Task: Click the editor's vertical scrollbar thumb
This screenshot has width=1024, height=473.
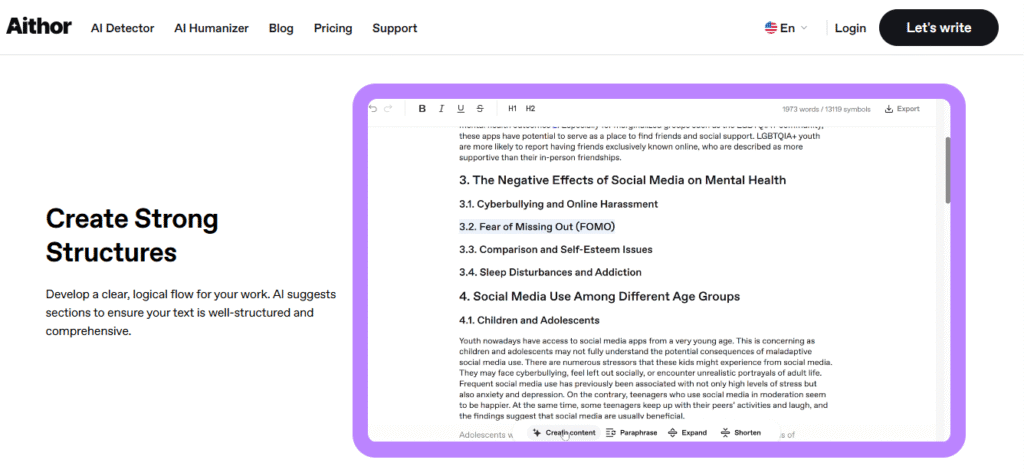Action: [x=948, y=170]
